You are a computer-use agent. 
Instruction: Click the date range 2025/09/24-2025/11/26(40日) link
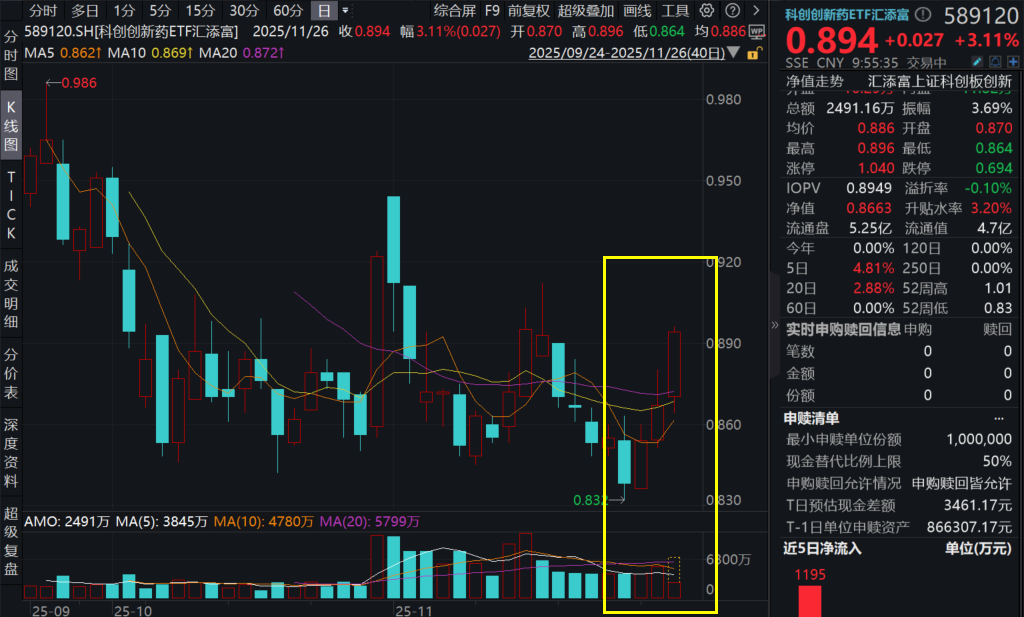tap(627, 53)
